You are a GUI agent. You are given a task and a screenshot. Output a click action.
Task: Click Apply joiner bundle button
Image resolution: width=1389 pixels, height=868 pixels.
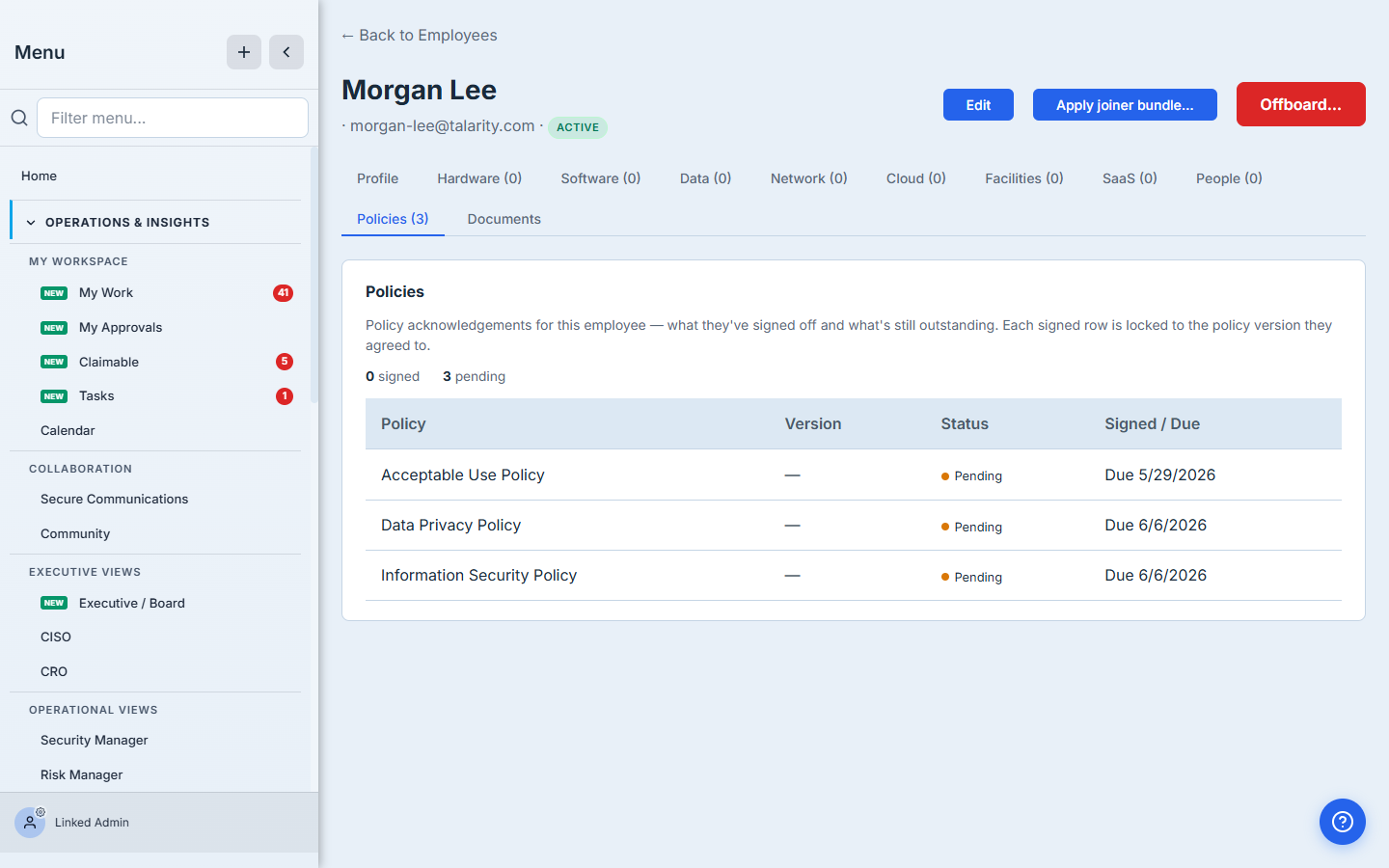pyautogui.click(x=1125, y=105)
